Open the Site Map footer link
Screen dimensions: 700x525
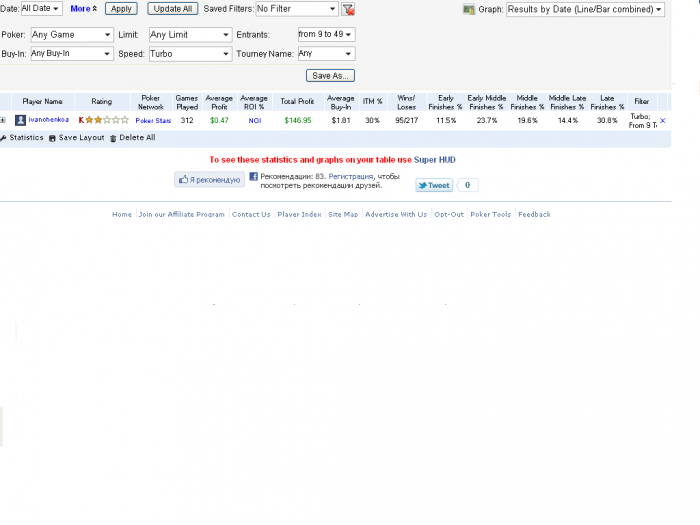pos(343,214)
